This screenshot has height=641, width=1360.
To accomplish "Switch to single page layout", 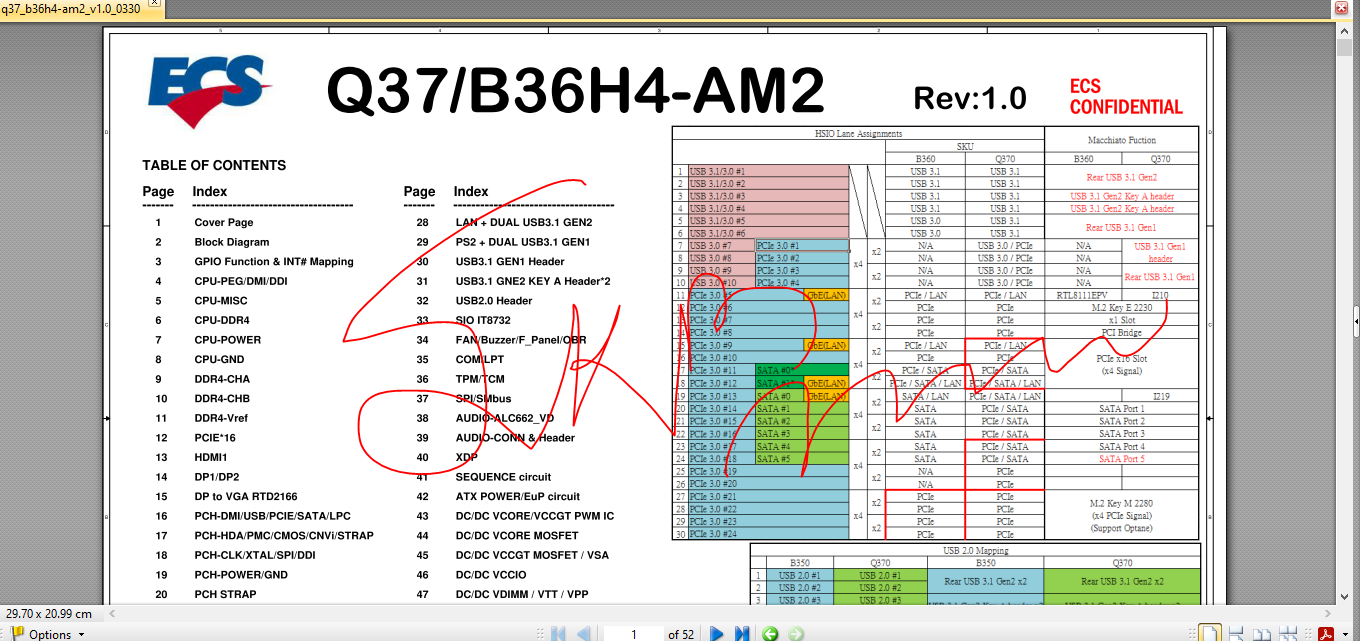I will (1210, 634).
